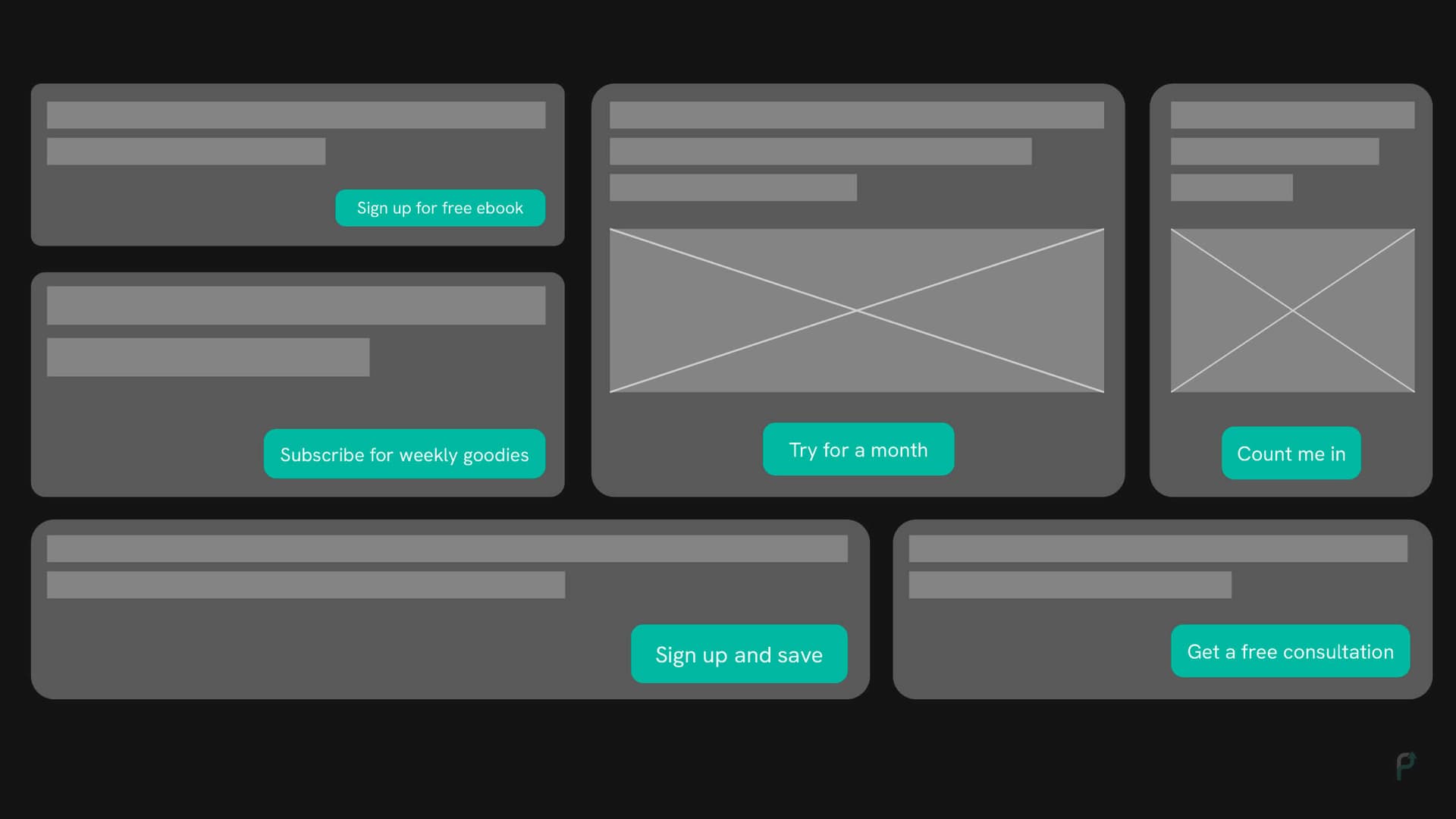
Task: Click the image placeholder in top-right card
Action: pos(1290,310)
